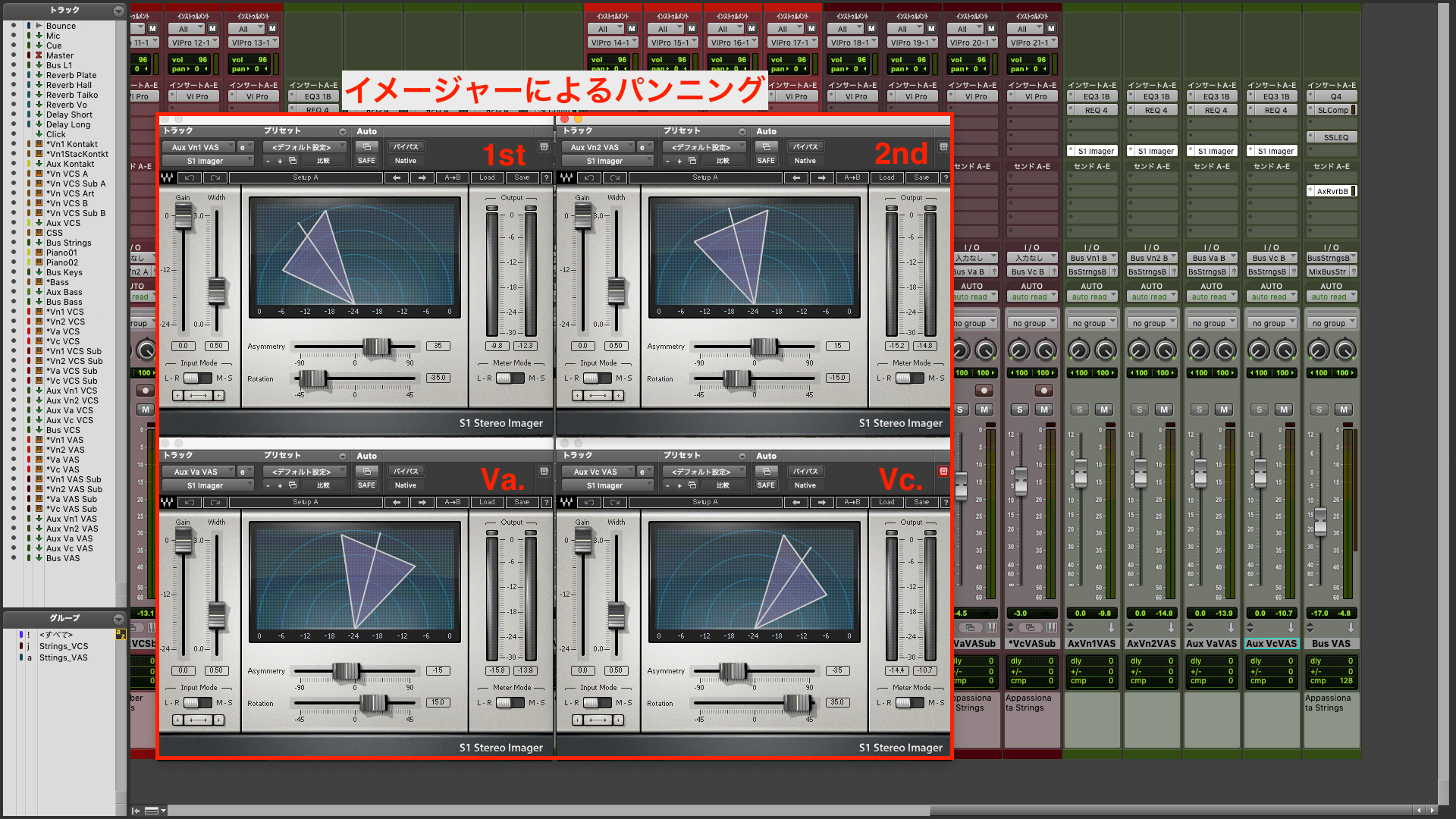This screenshot has width=1456, height=819.
Task: Click undo arrow in 1st Imager toolbar
Action: coord(190,178)
